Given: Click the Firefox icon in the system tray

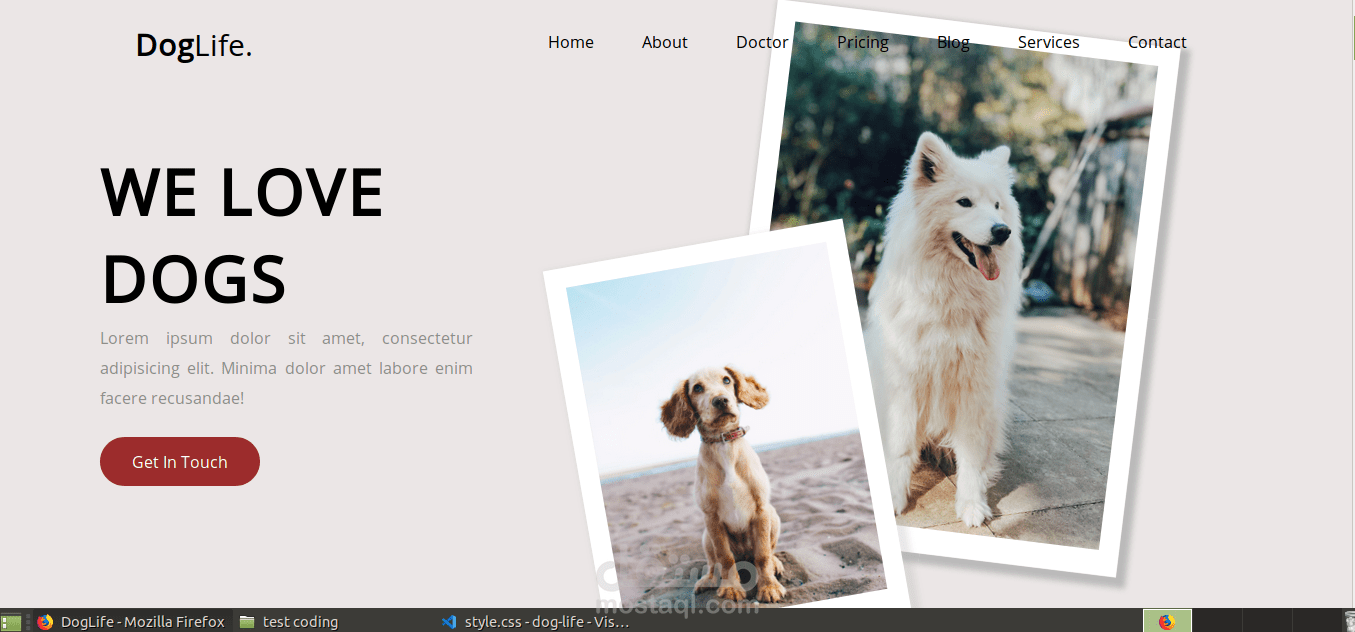Looking at the screenshot, I should (1168, 621).
